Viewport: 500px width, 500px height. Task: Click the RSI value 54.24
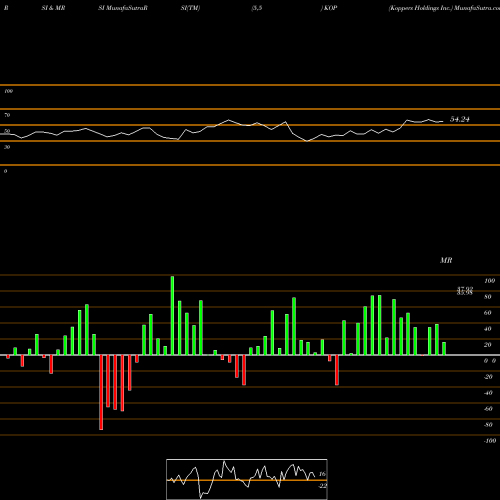tap(460, 119)
